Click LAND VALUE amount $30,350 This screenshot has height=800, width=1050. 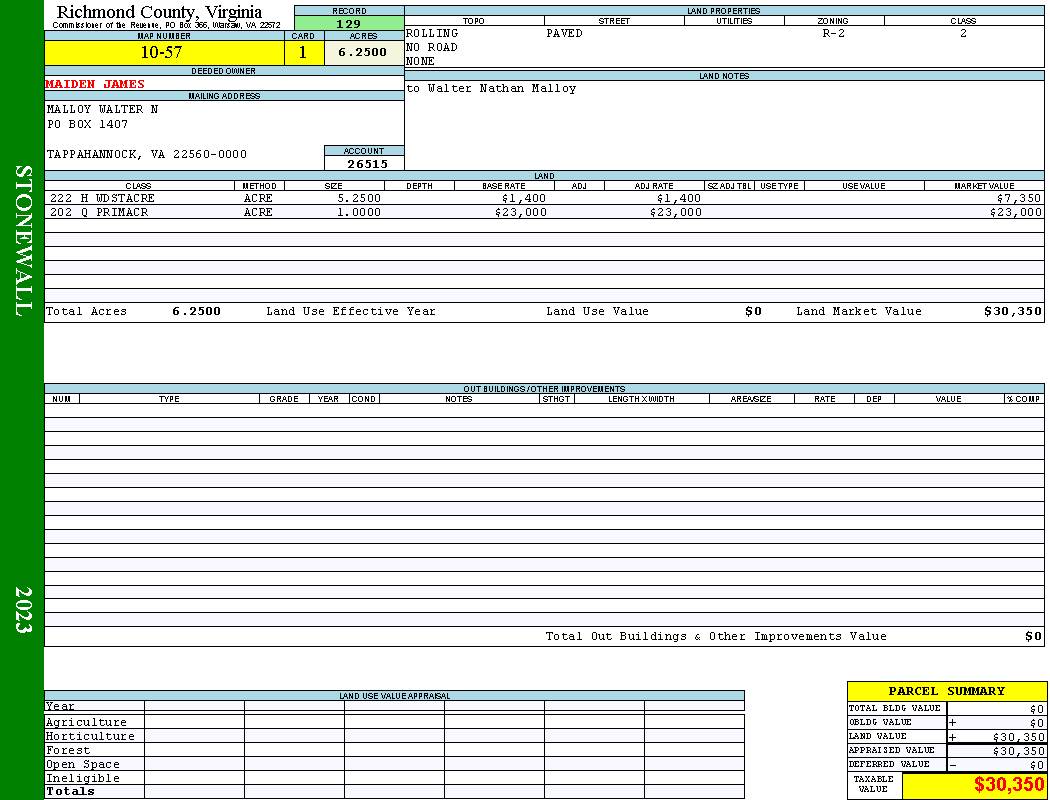1019,737
